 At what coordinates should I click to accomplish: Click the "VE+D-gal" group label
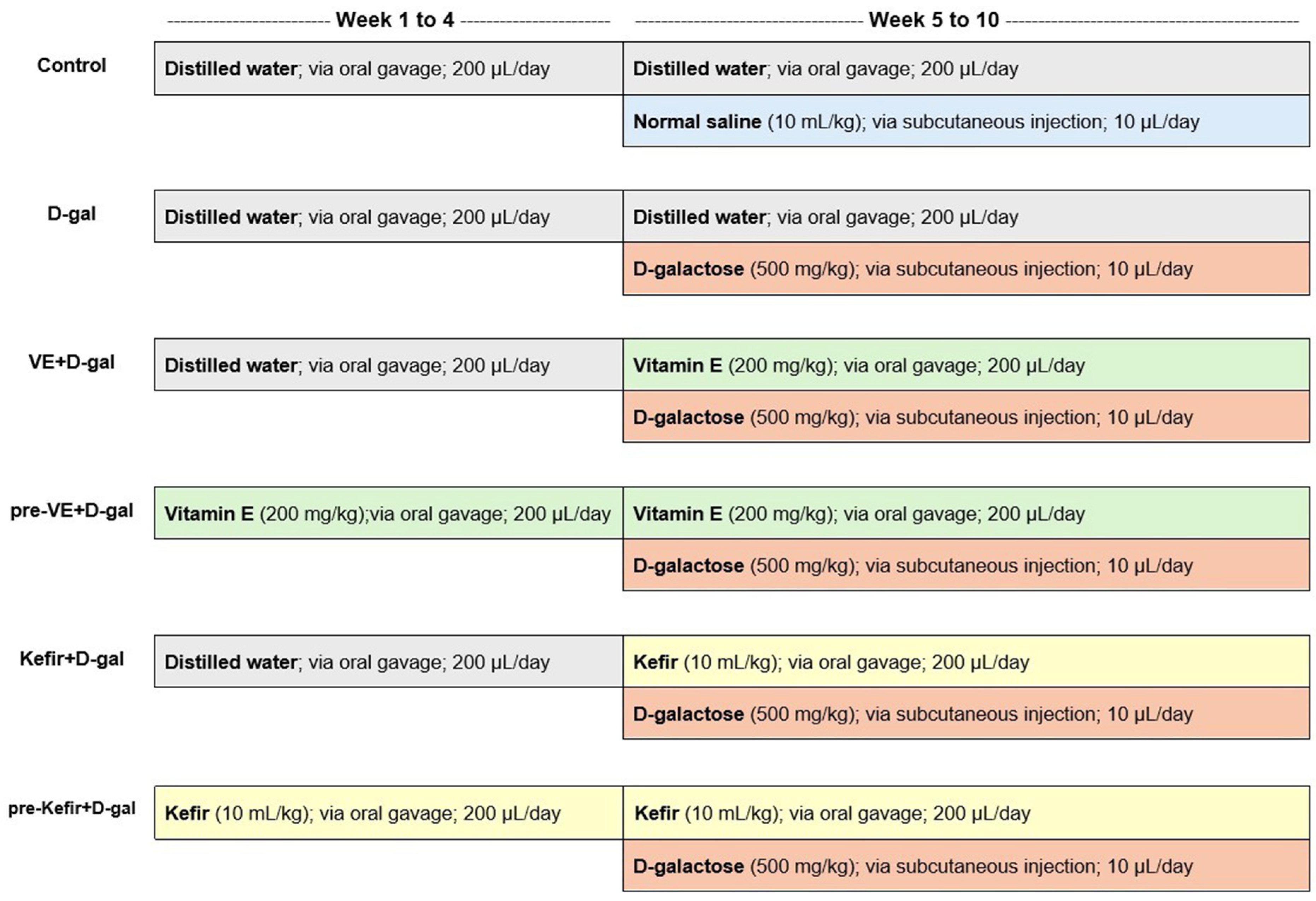coord(71,363)
